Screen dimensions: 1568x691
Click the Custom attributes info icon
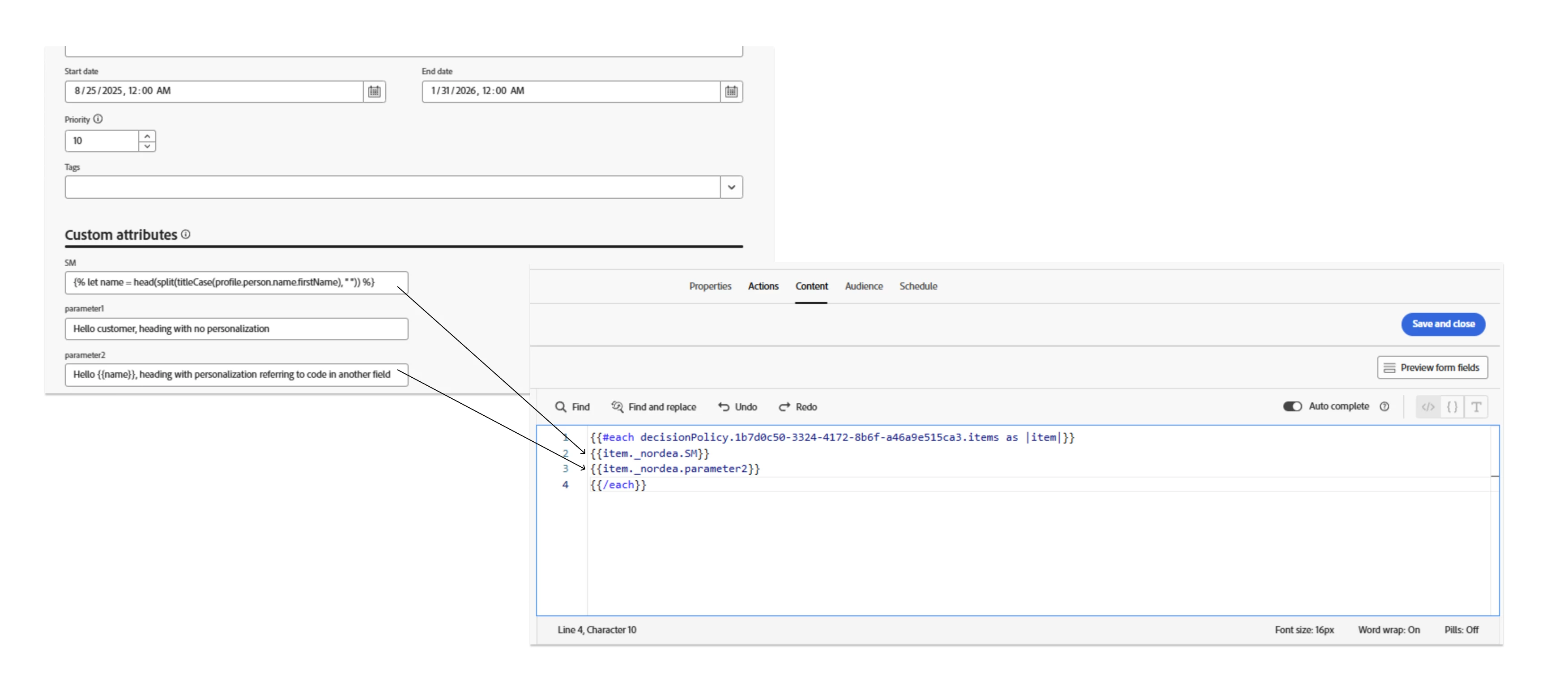coord(186,235)
